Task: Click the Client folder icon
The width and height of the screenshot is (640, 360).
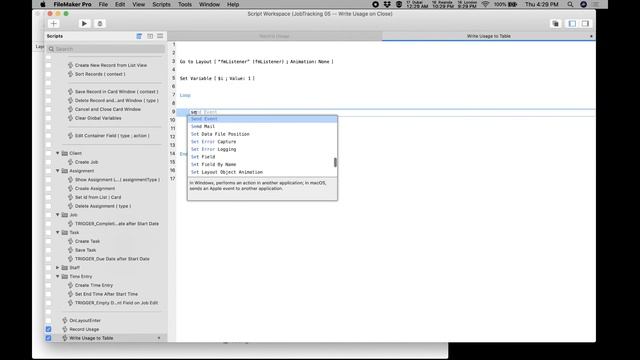Action: pyautogui.click(x=64, y=153)
